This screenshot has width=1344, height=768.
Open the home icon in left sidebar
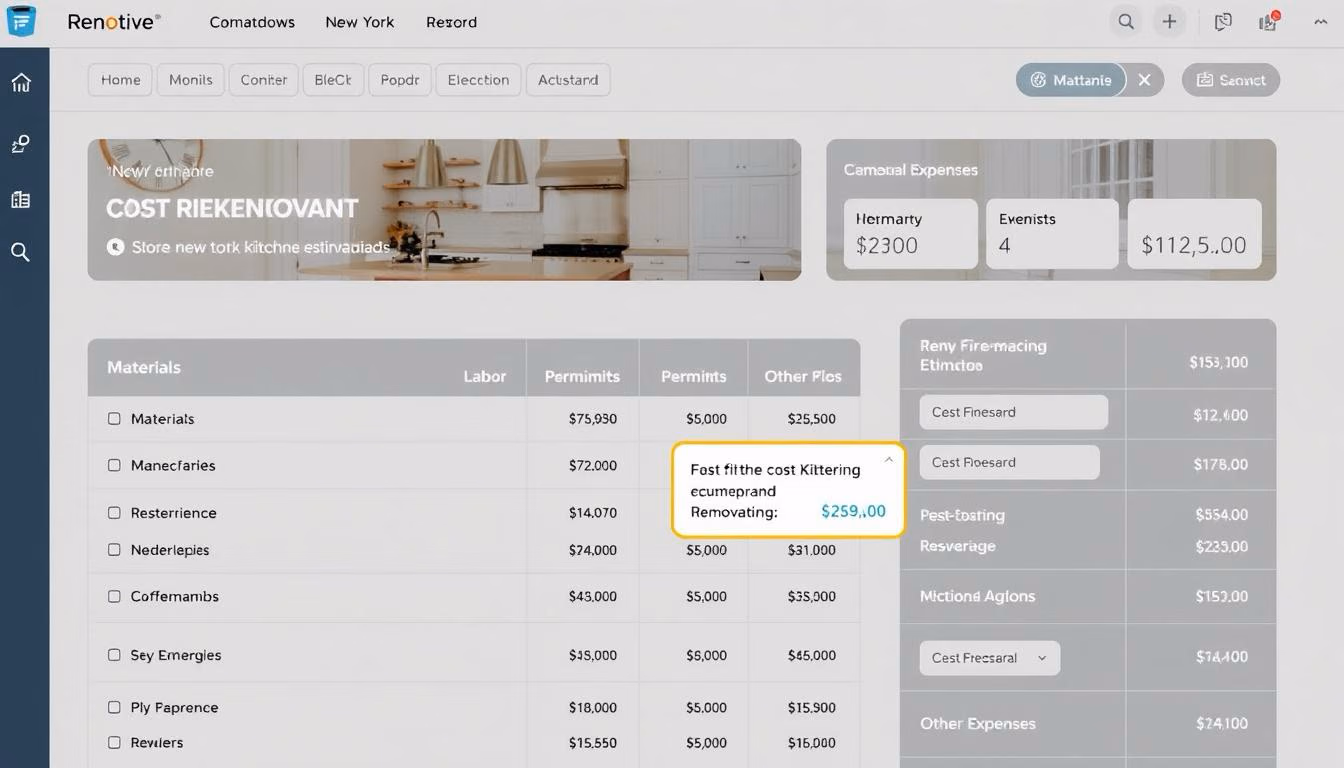point(21,82)
